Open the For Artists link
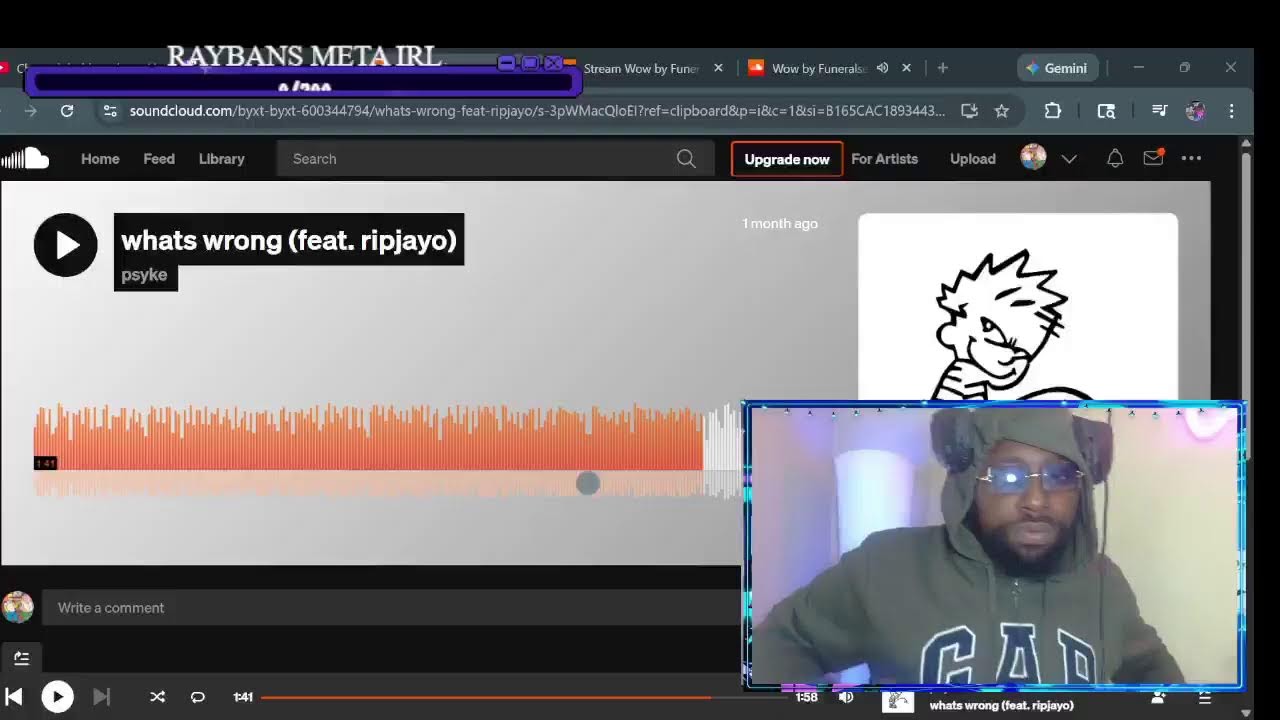 click(x=884, y=159)
